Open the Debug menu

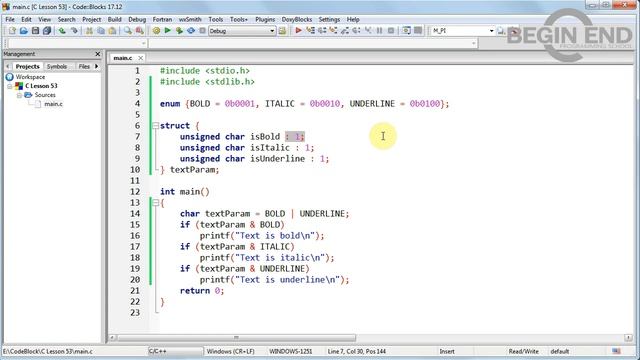(x=137, y=19)
